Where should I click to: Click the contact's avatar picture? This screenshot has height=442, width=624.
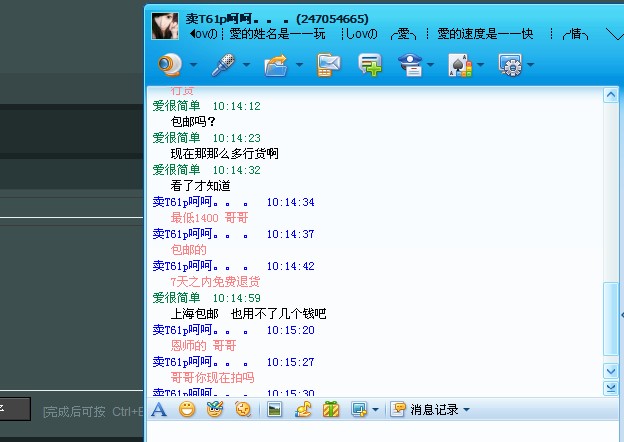click(x=165, y=26)
